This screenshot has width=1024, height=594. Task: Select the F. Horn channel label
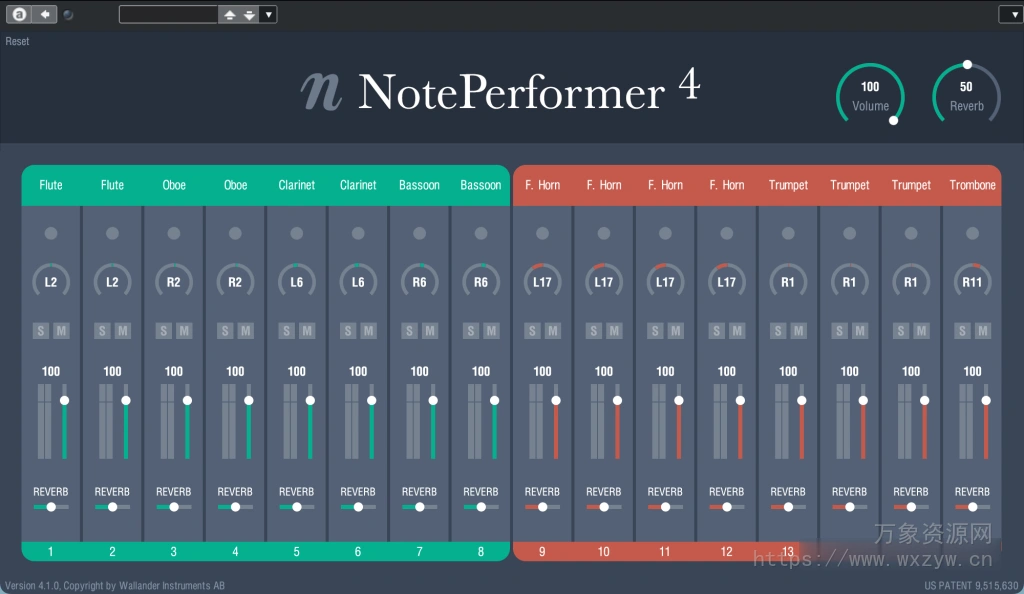[x=542, y=185]
